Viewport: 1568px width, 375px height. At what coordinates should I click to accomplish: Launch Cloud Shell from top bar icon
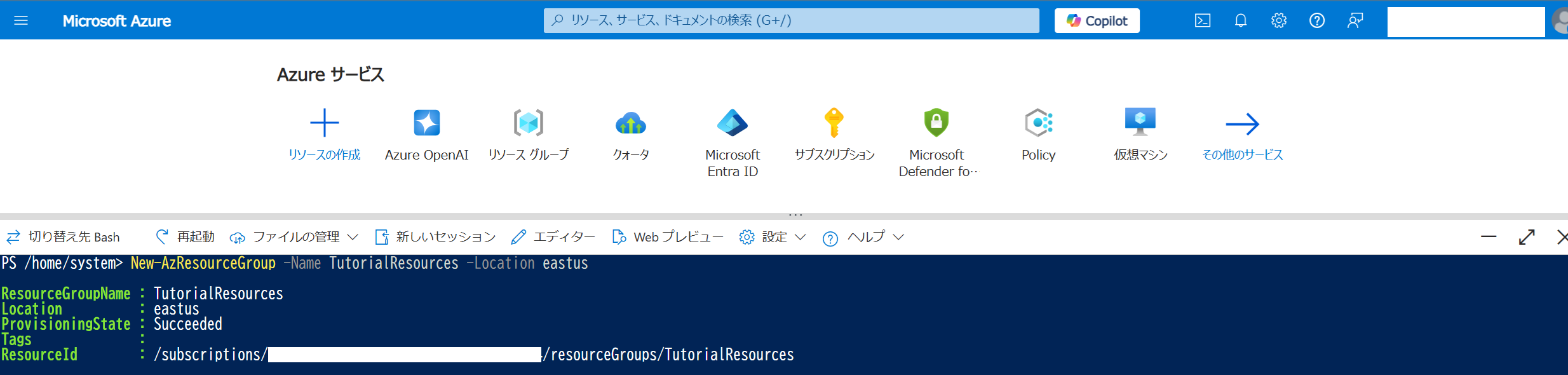pos(1203,20)
